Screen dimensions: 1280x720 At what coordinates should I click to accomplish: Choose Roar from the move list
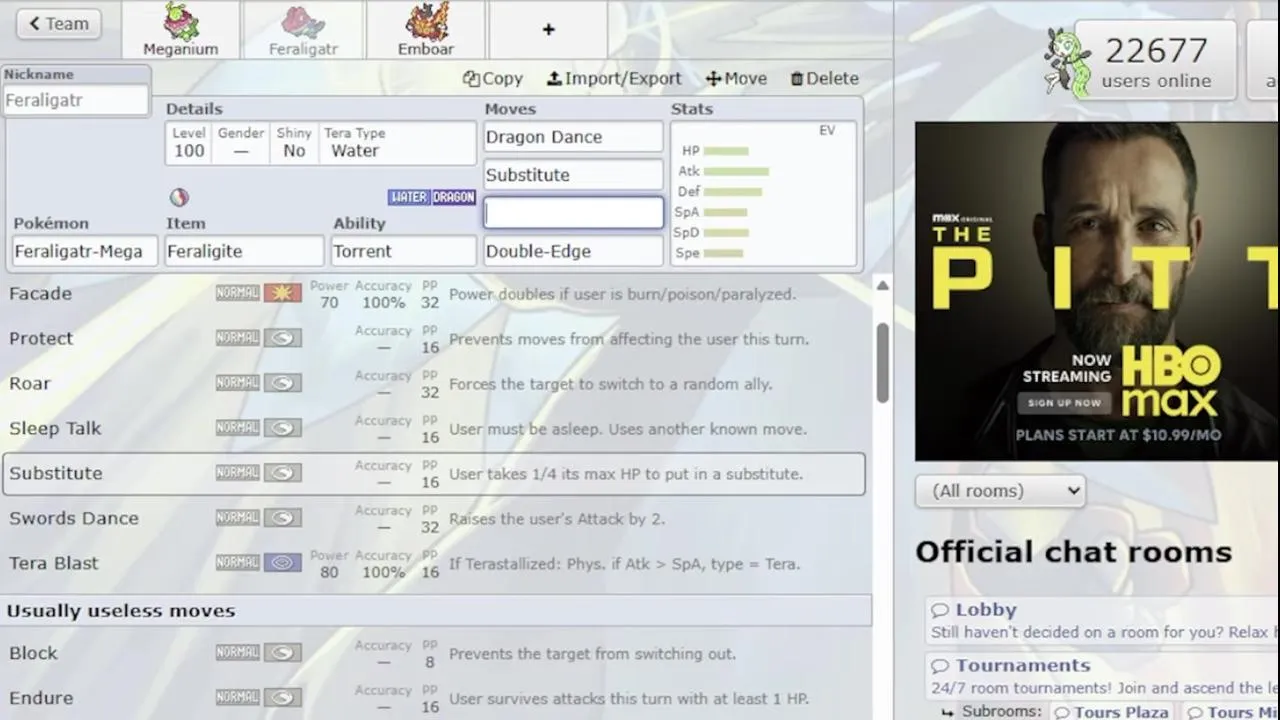(434, 384)
